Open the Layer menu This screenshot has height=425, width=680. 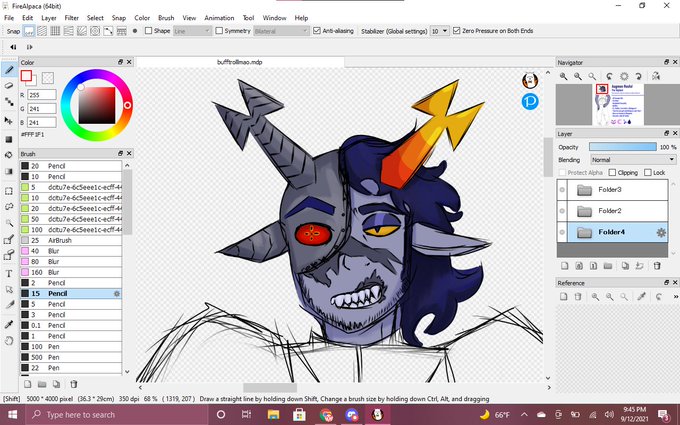tap(49, 18)
